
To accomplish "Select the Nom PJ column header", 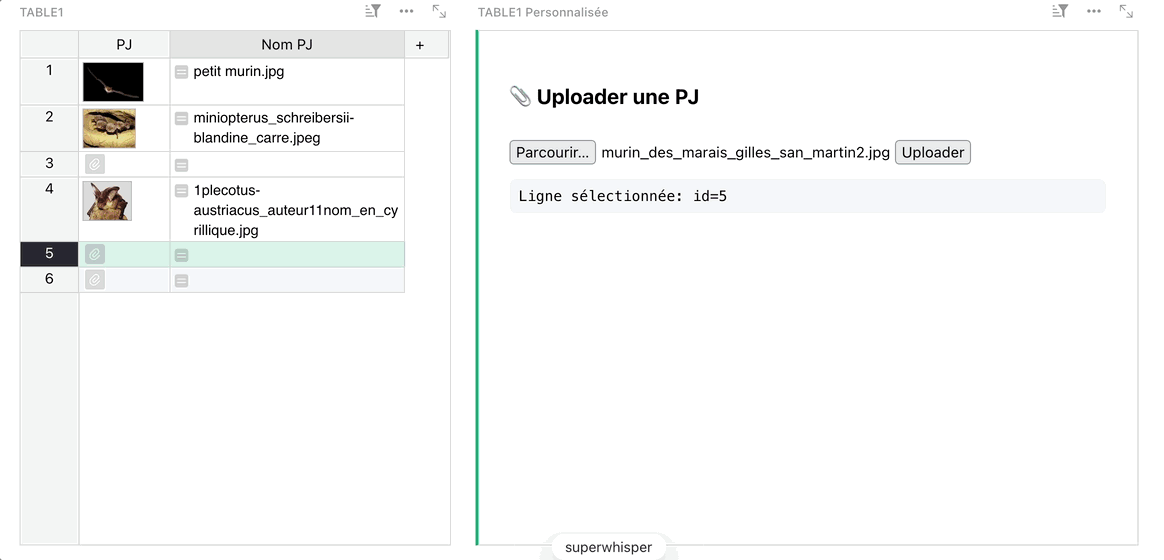I will click(287, 45).
